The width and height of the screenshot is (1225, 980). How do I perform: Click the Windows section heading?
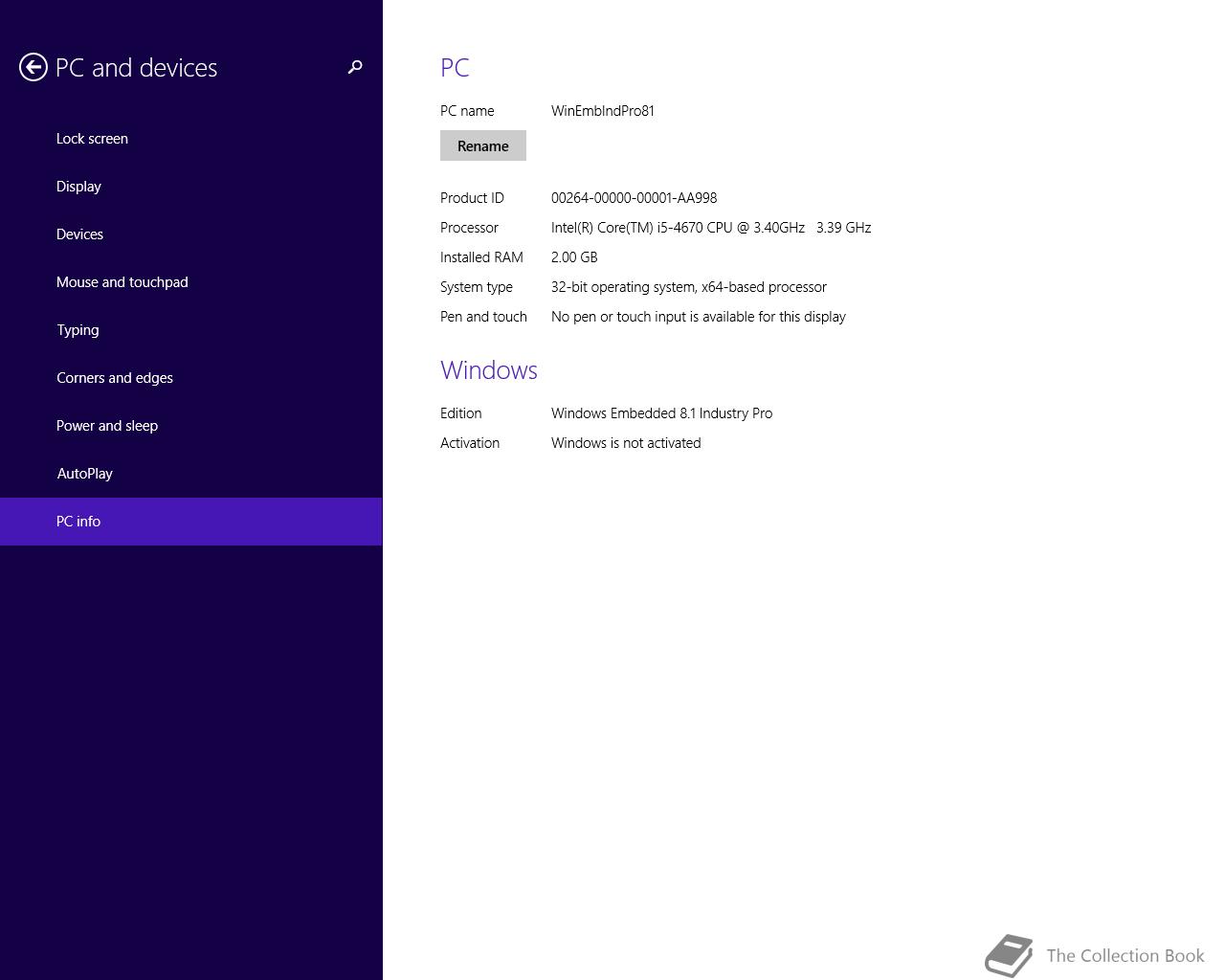pos(489,370)
